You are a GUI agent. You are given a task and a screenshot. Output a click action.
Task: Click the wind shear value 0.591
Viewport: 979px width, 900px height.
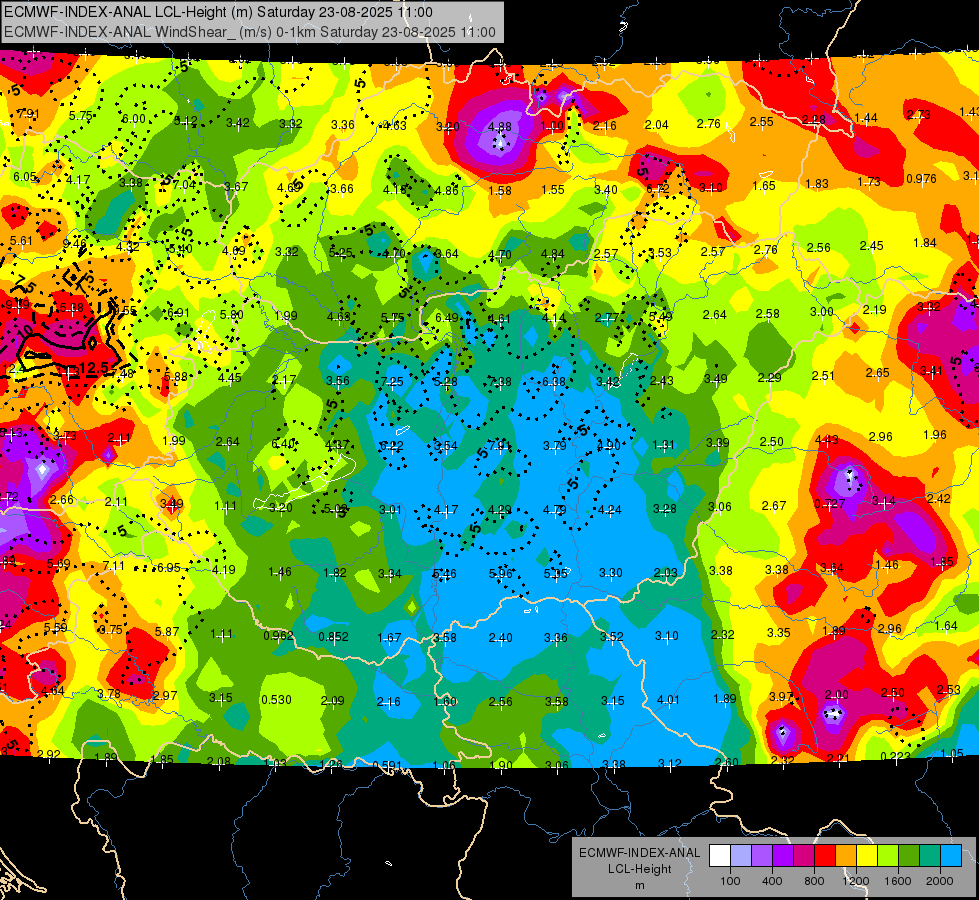click(387, 766)
